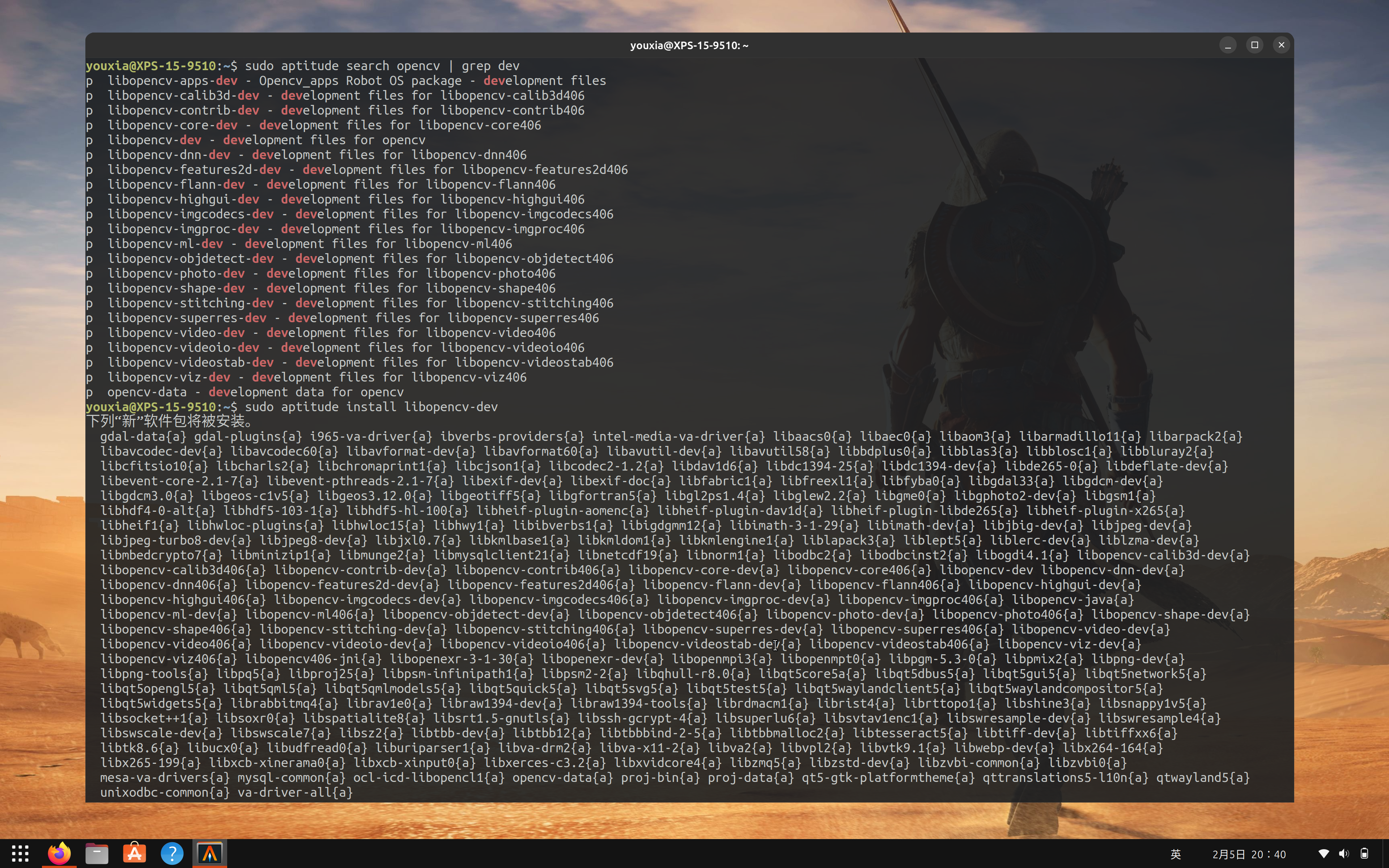Select the libopencv-dev search result line
1389x868 pixels.
155,140
